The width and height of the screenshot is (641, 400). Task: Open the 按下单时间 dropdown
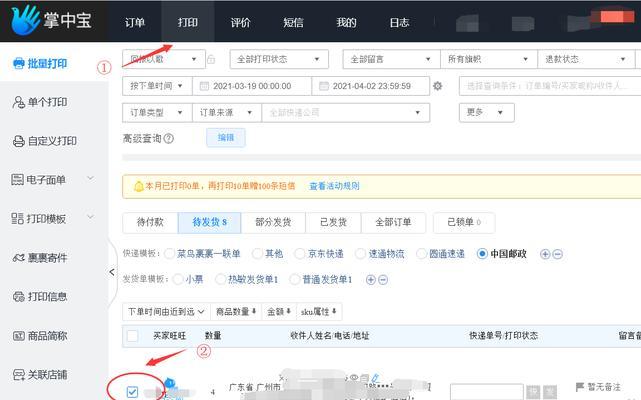[157, 86]
